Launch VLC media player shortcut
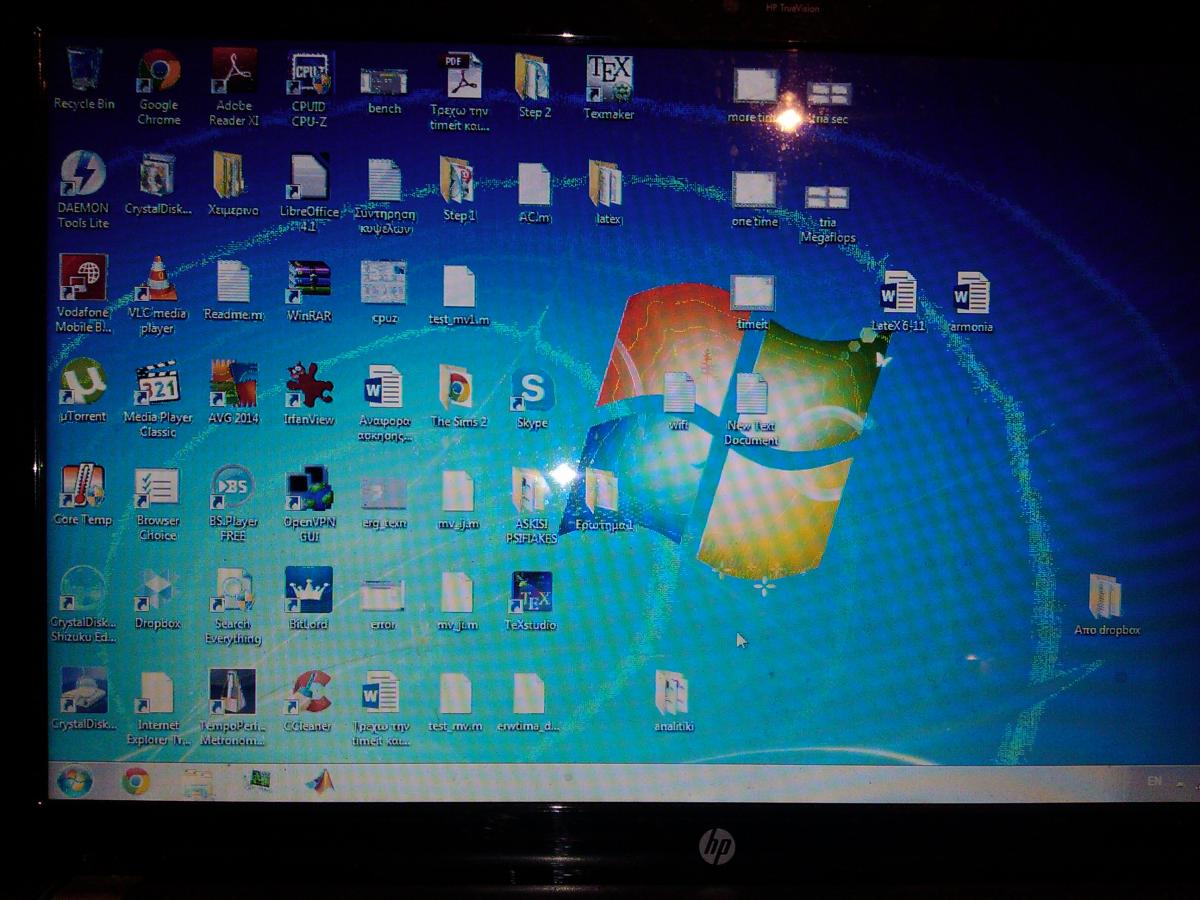The height and width of the screenshot is (900, 1200). coord(157,279)
